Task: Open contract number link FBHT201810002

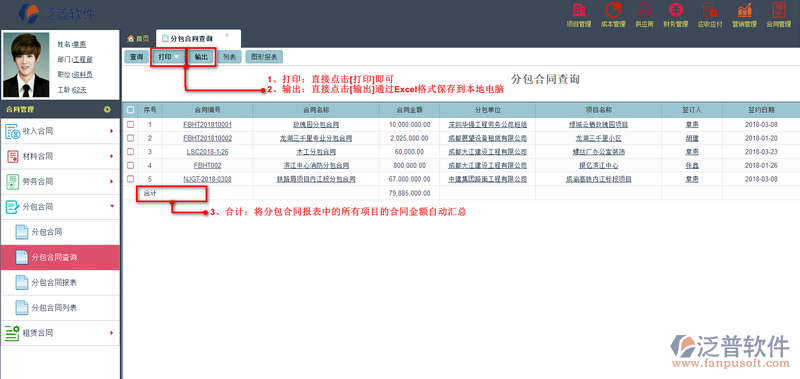Action: 208,138
